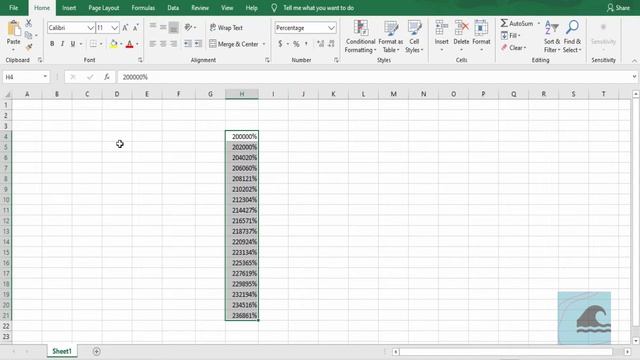Toggle Top Align
Image resolution: width=640 pixels, height=360 pixels.
click(153, 27)
